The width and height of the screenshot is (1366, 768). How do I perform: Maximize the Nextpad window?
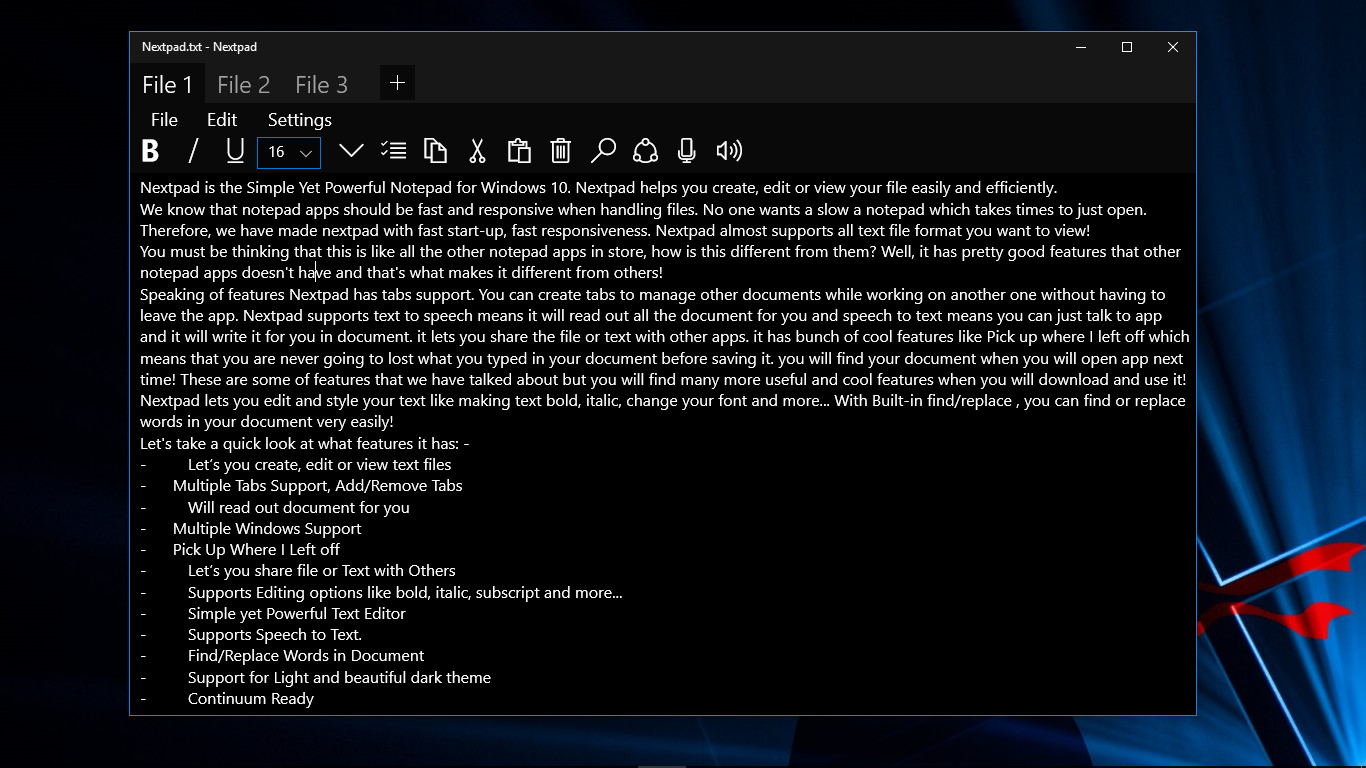click(x=1127, y=47)
